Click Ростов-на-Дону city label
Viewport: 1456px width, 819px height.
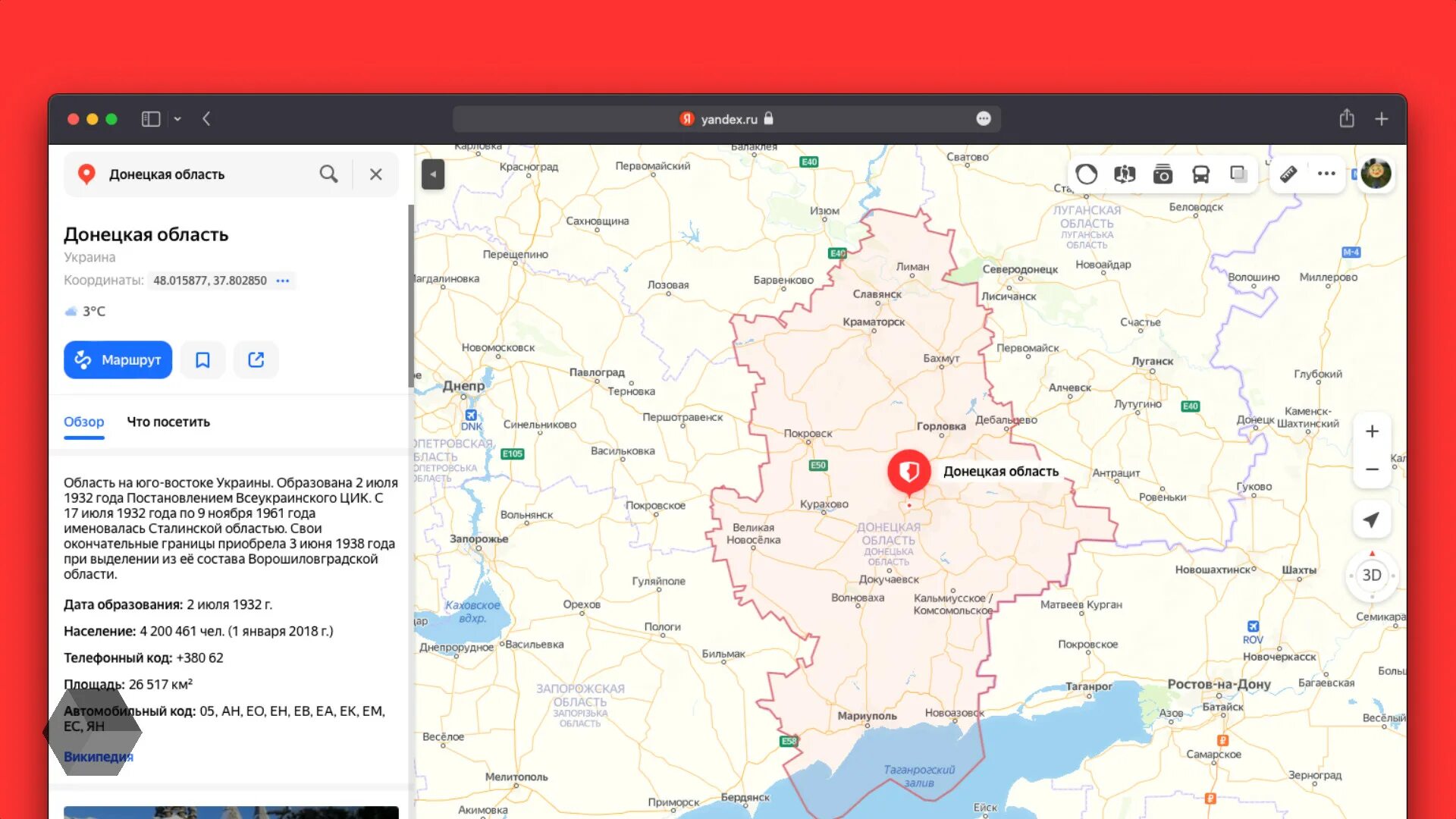[x=1219, y=684]
